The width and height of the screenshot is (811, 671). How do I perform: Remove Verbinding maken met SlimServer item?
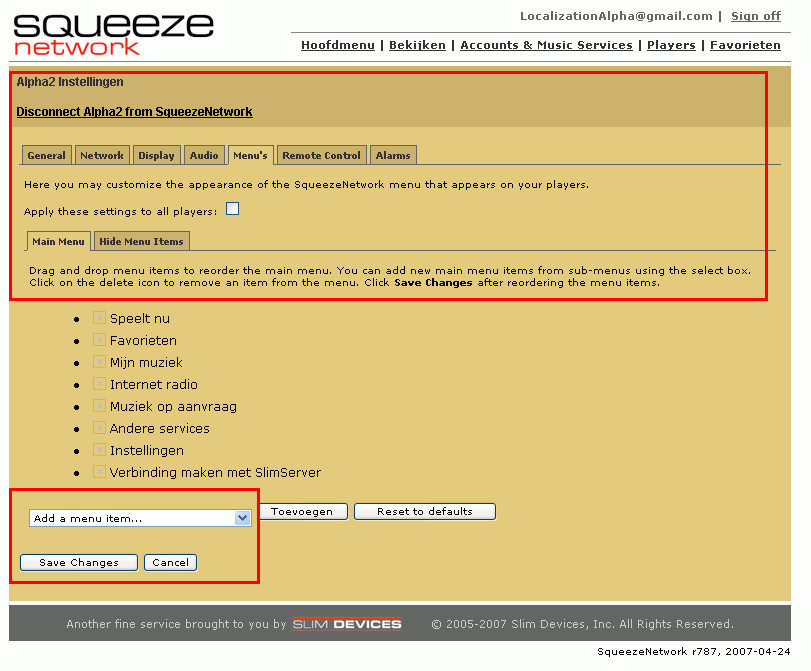(x=99, y=472)
